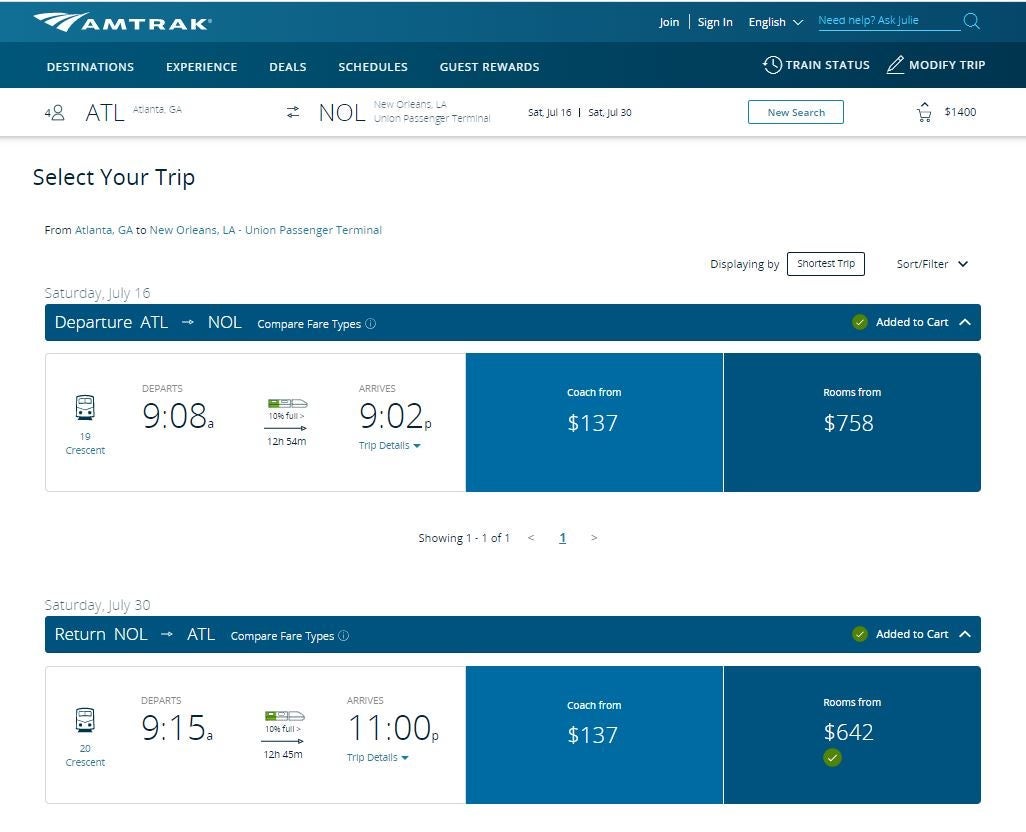
Task: Click New Orleans Union Passenger Terminal link
Action: tap(266, 230)
